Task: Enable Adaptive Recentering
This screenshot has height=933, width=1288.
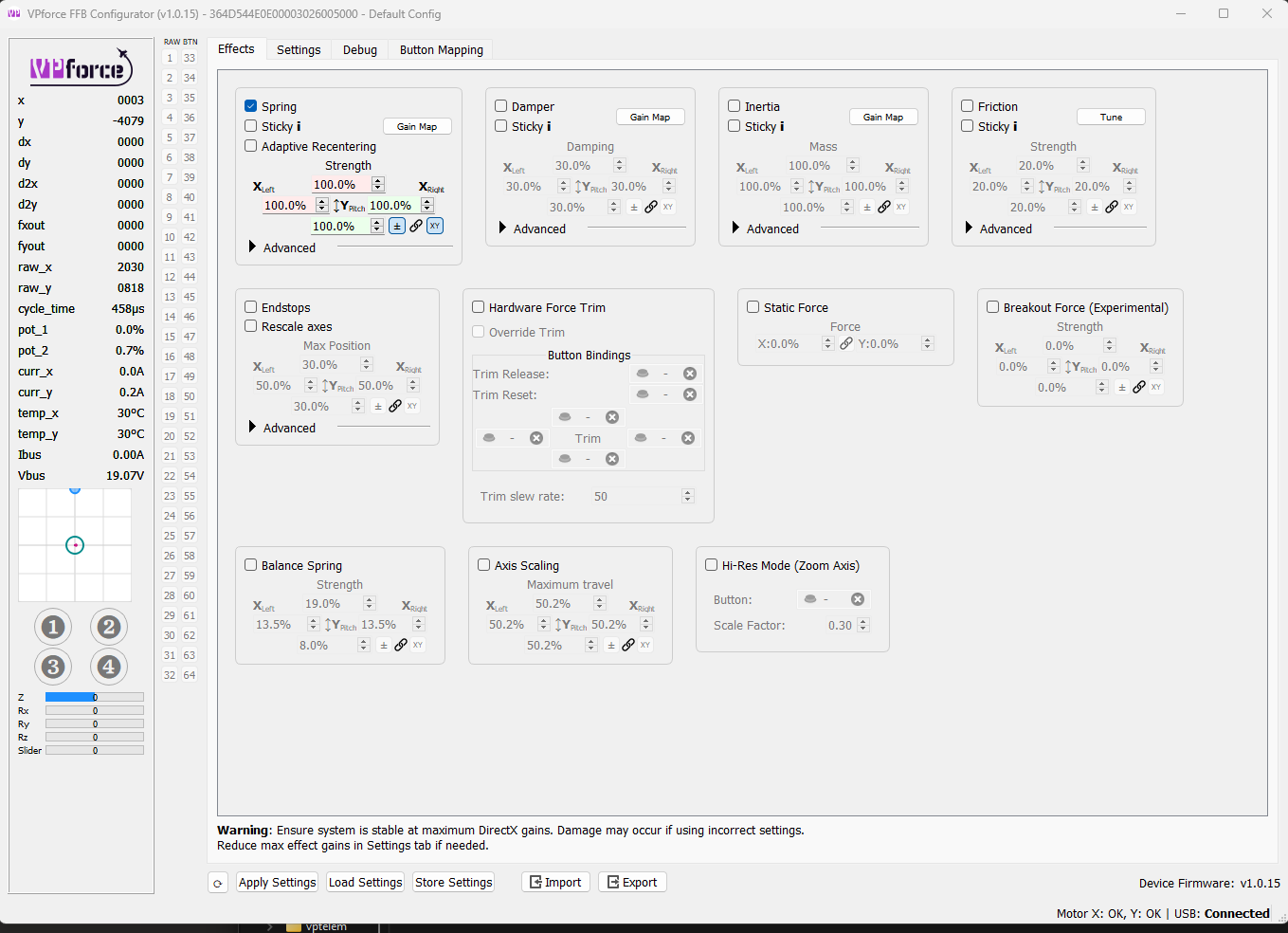Action: 251,146
